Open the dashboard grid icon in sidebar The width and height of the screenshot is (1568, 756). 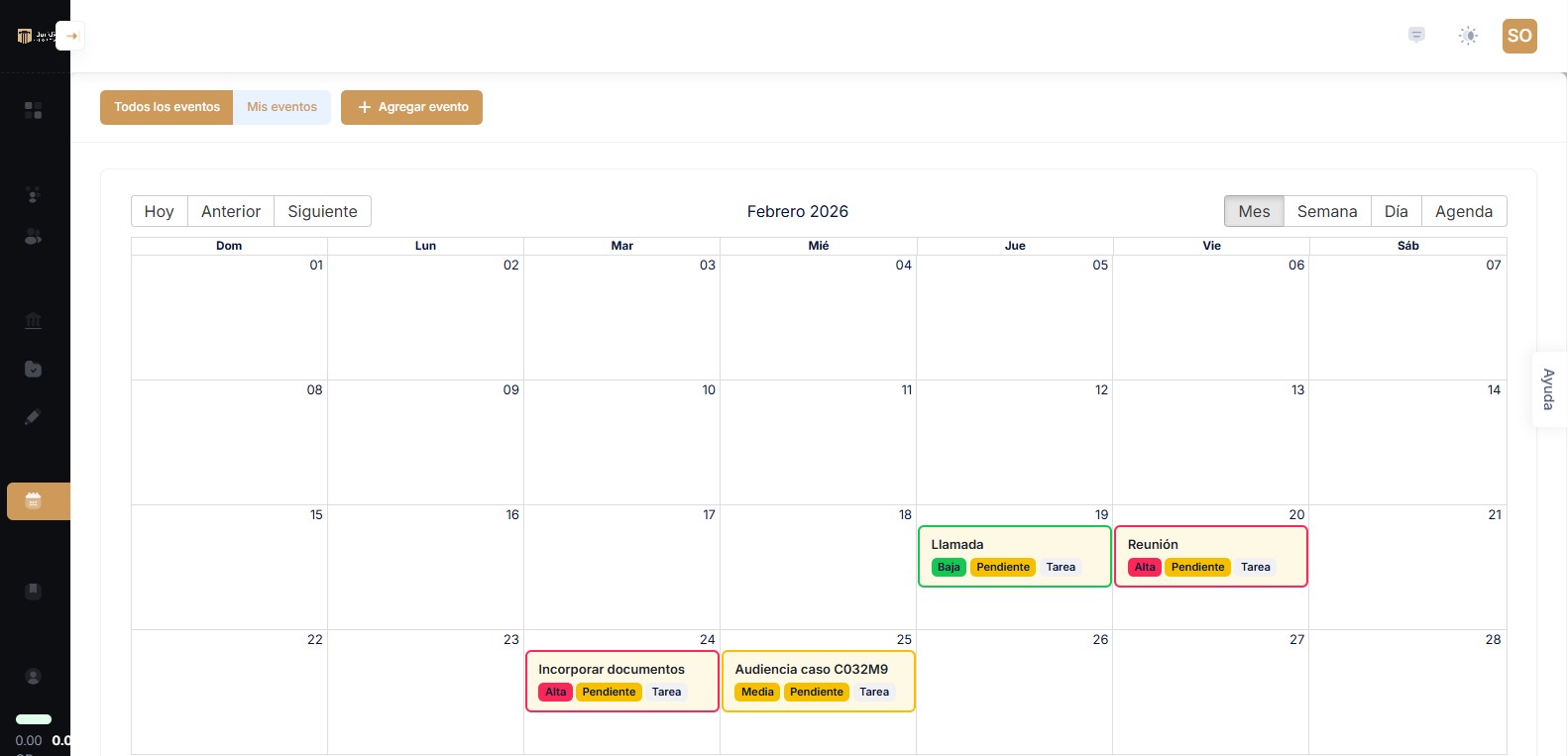[33, 110]
